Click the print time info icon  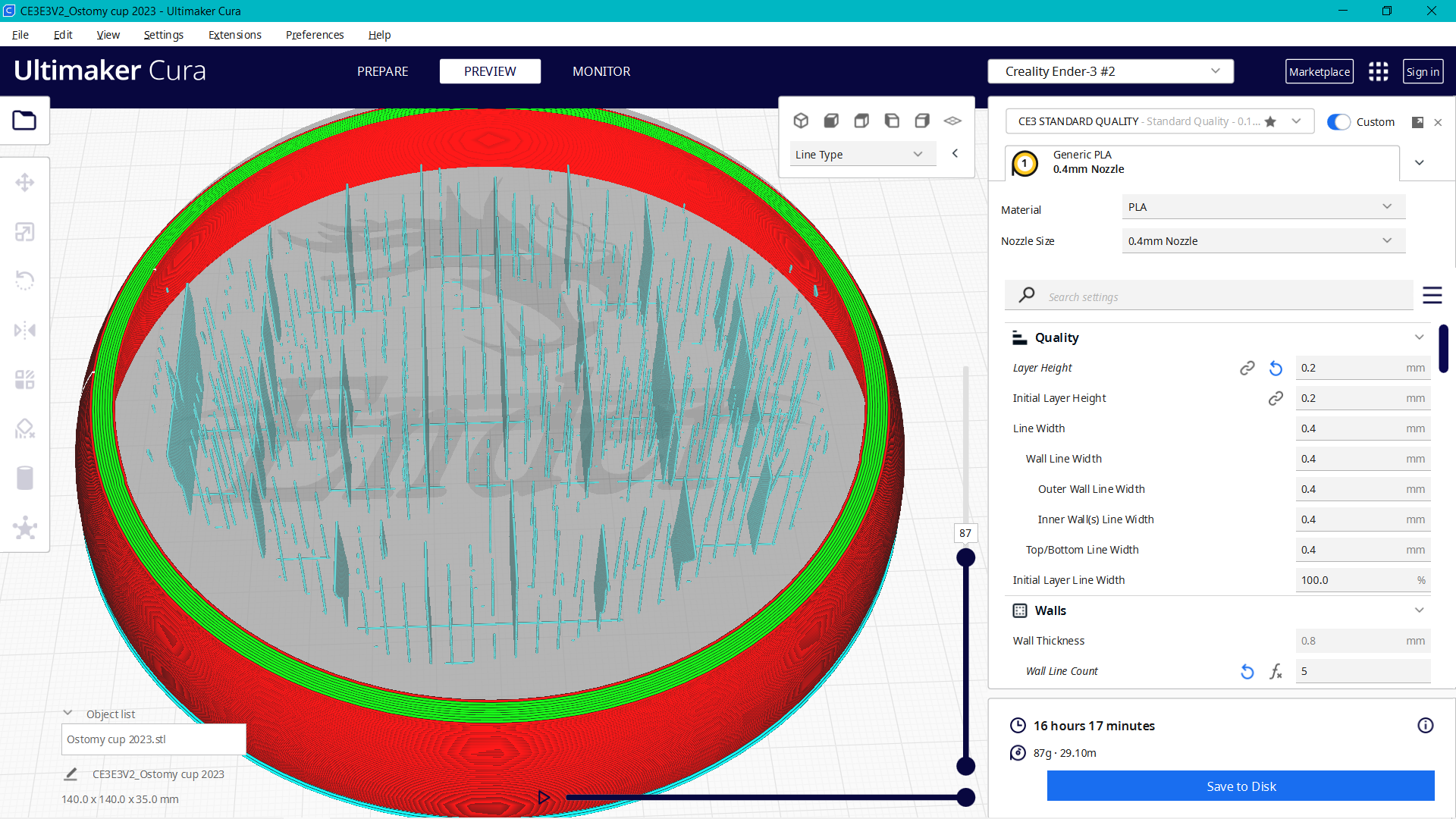[1425, 726]
